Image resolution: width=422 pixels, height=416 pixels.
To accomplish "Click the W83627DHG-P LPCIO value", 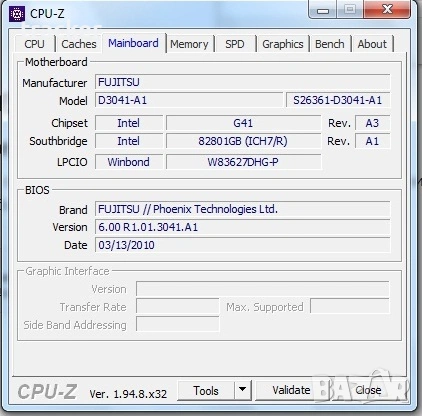I will pos(243,162).
